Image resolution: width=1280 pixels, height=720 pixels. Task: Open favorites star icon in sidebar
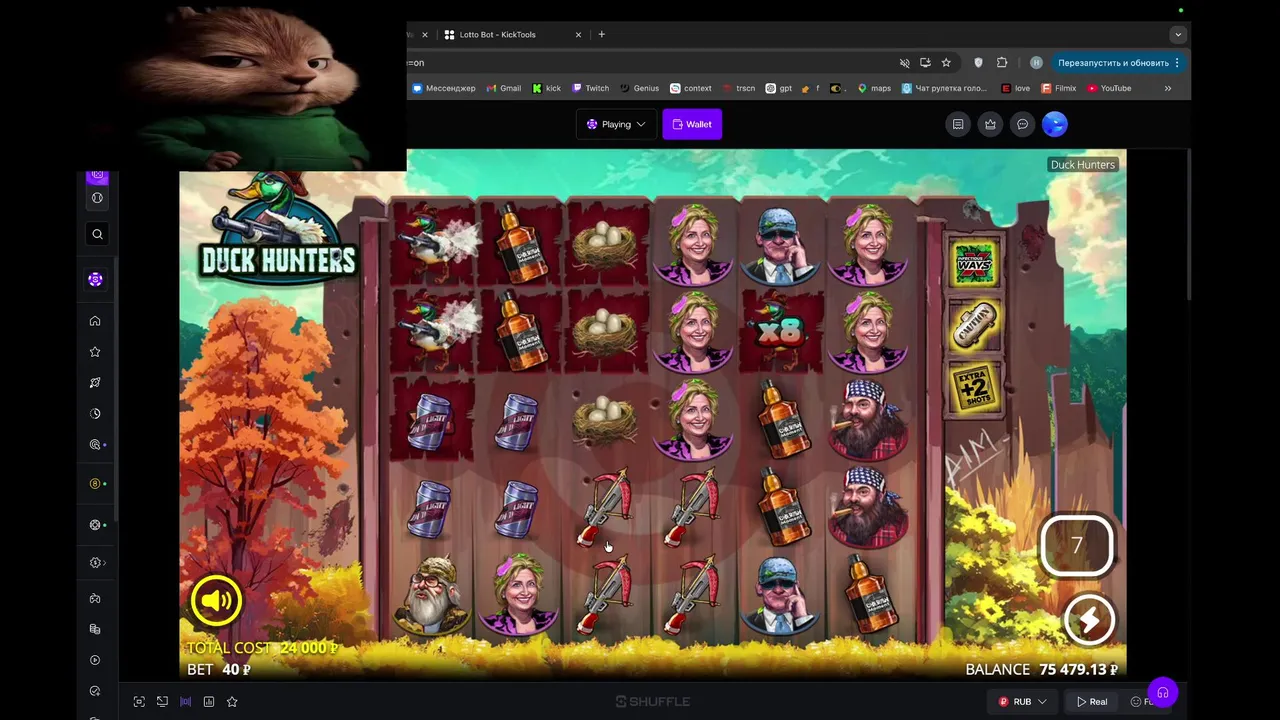point(95,352)
